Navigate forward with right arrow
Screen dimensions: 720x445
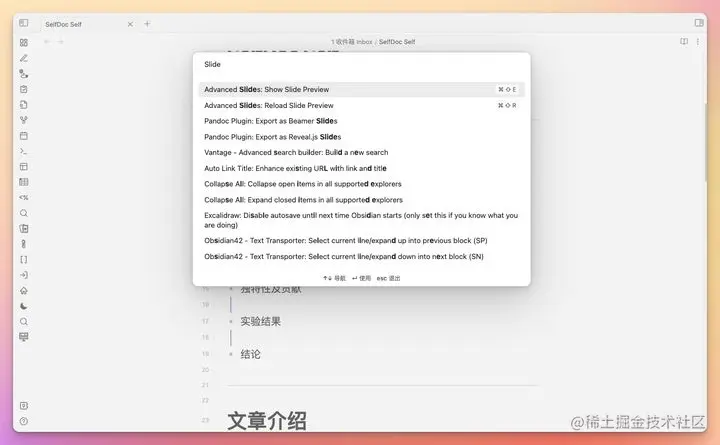(61, 42)
